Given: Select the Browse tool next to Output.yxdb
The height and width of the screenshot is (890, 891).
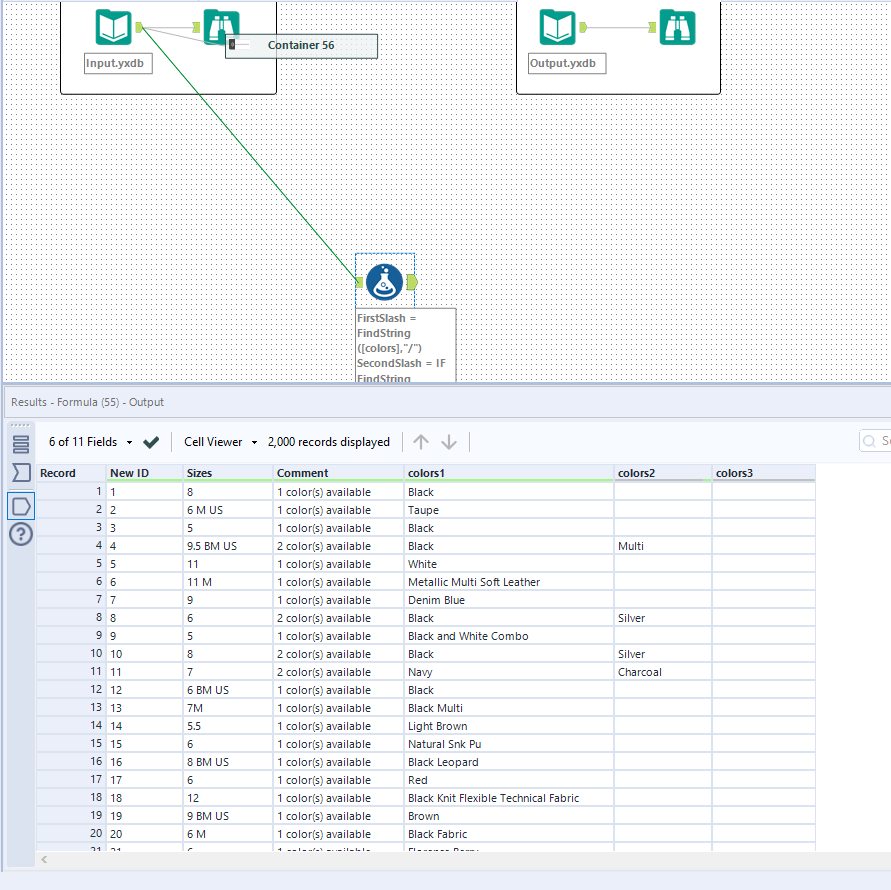Looking at the screenshot, I should (677, 27).
